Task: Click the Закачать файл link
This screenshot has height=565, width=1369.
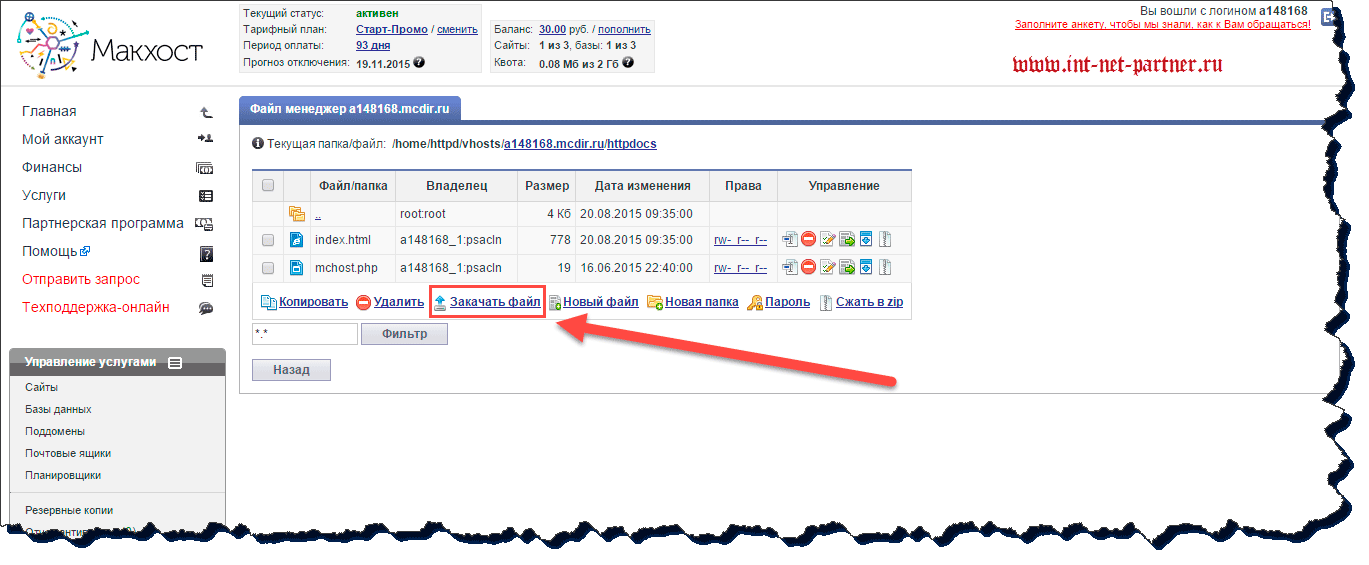Action: coord(494,302)
